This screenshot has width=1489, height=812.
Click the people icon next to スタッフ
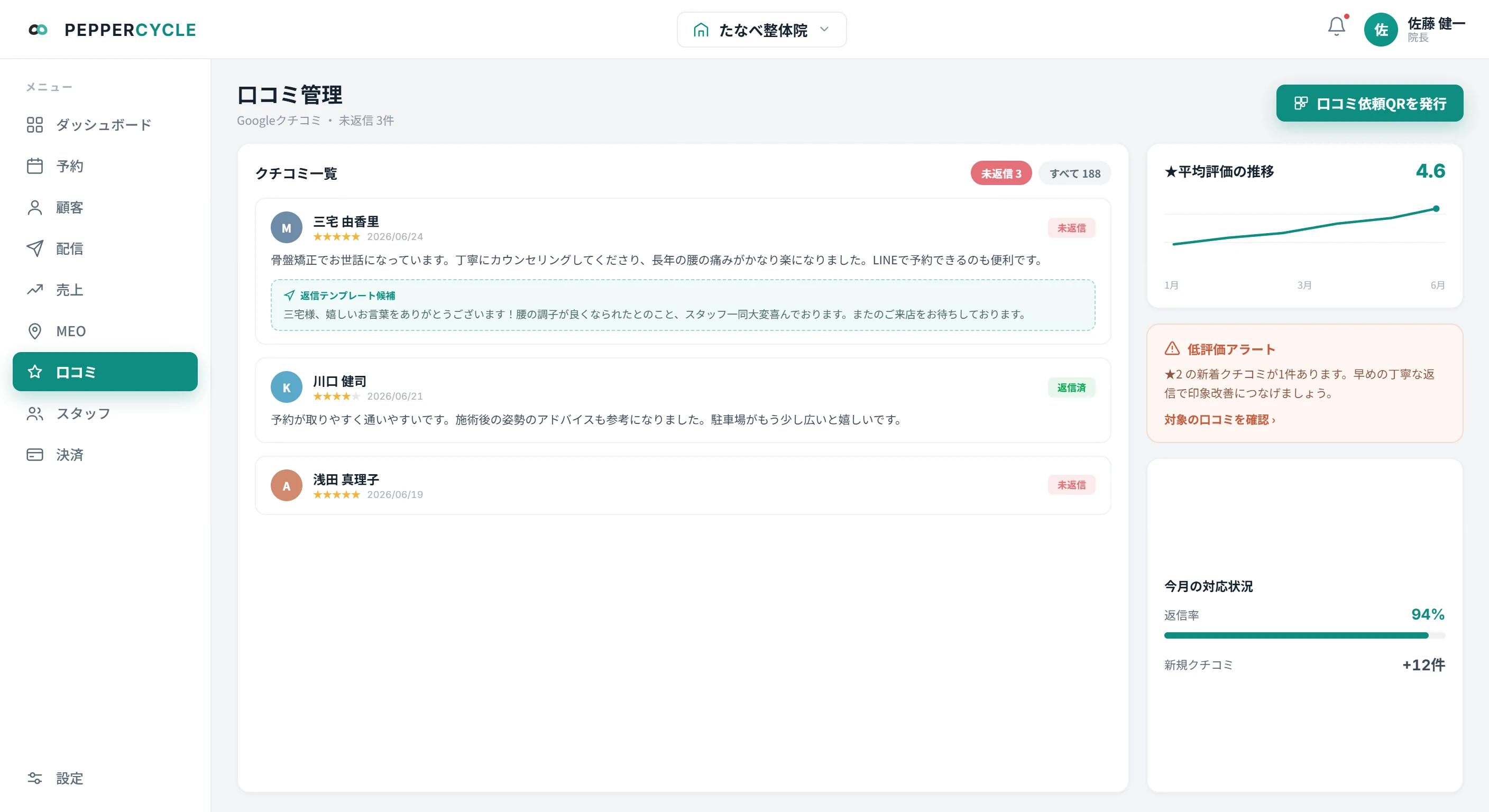click(x=35, y=413)
